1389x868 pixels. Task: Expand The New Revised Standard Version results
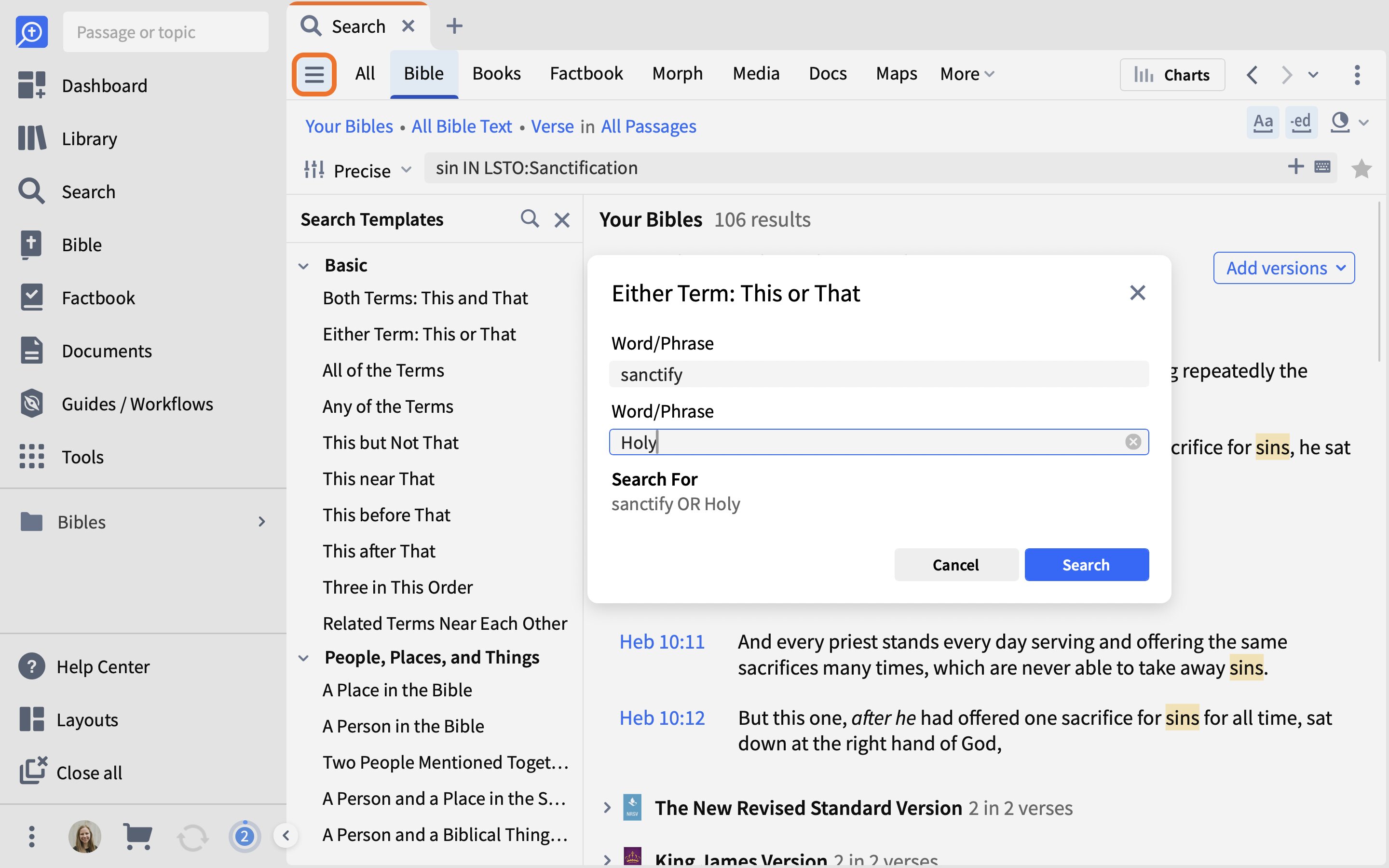point(607,808)
